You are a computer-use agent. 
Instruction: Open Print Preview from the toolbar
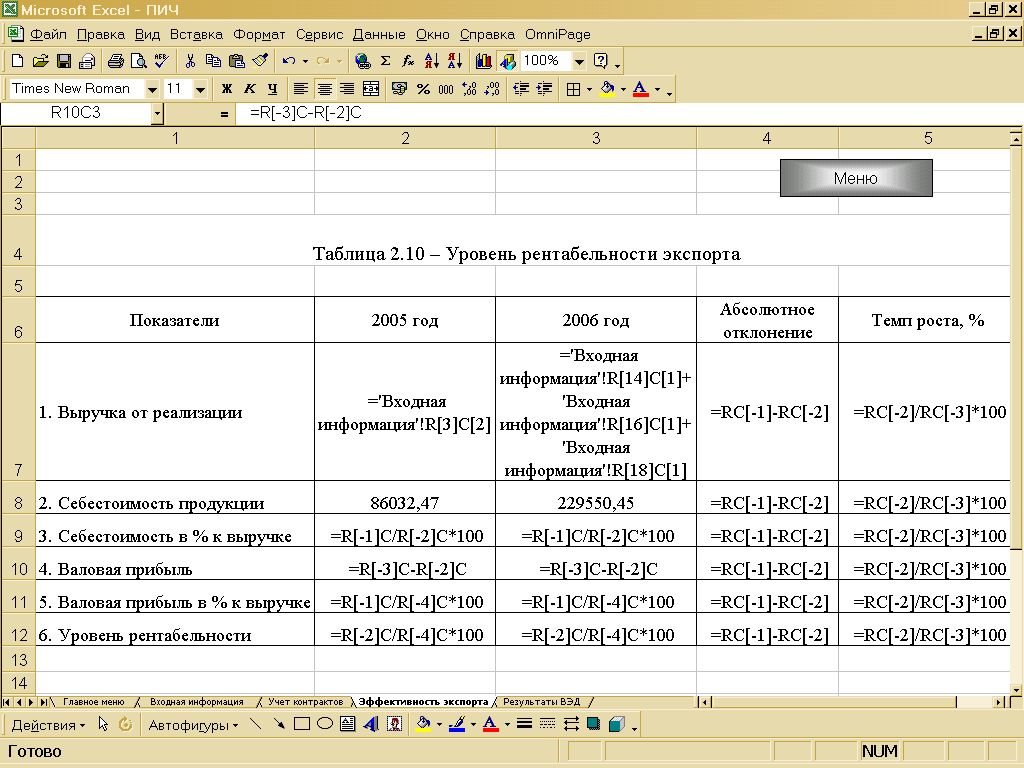point(137,61)
